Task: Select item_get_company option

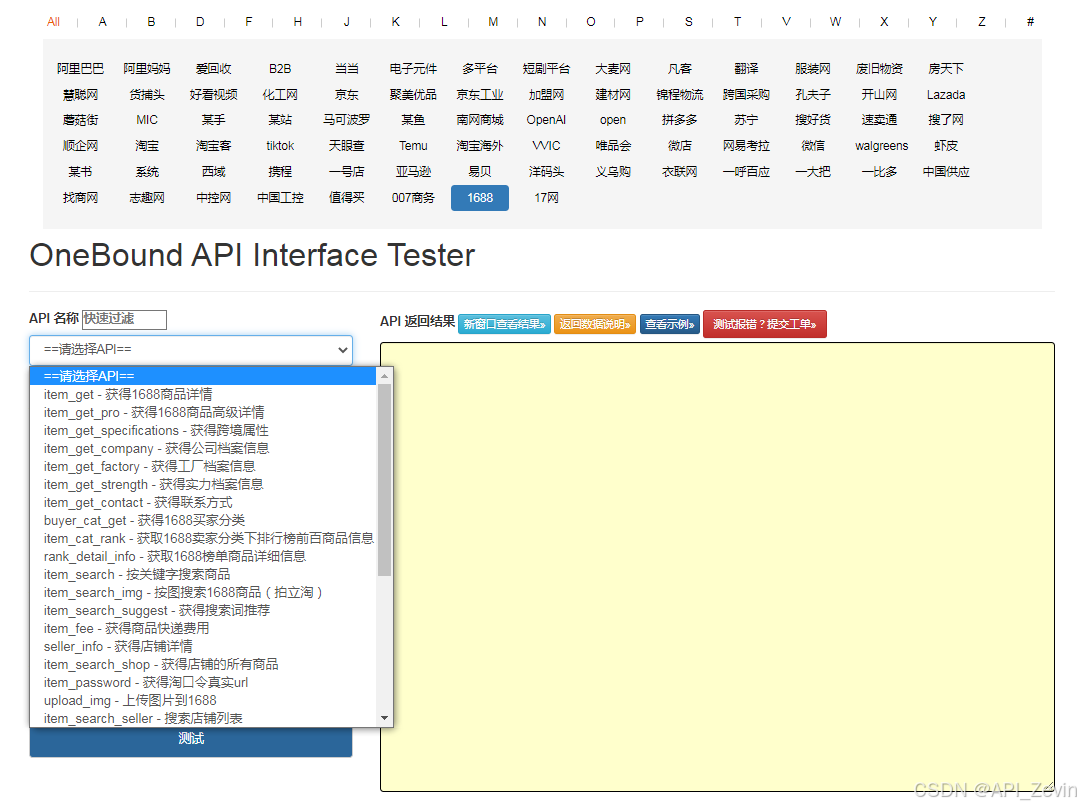Action: [x=203, y=449]
